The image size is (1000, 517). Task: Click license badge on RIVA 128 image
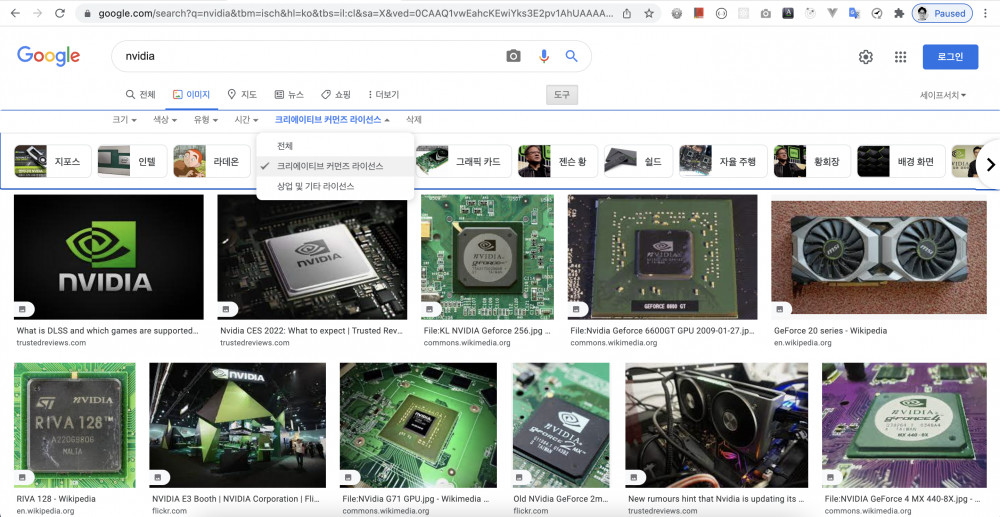(x=22, y=477)
